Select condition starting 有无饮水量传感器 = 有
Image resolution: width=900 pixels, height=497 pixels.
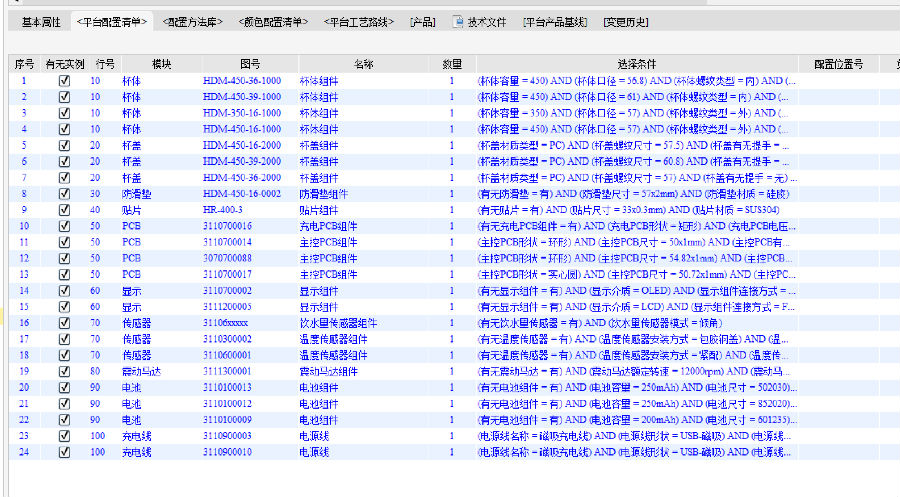pos(600,323)
